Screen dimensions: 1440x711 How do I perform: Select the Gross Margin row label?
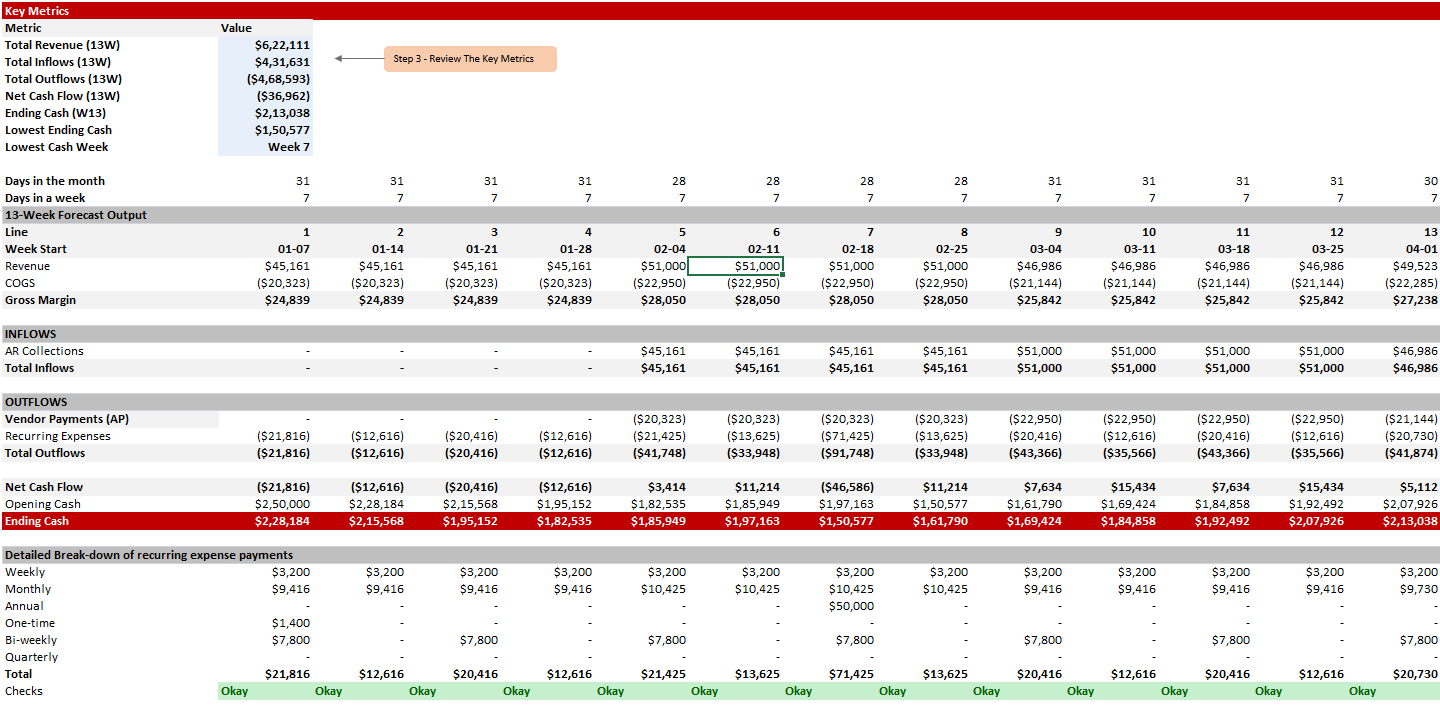40,300
